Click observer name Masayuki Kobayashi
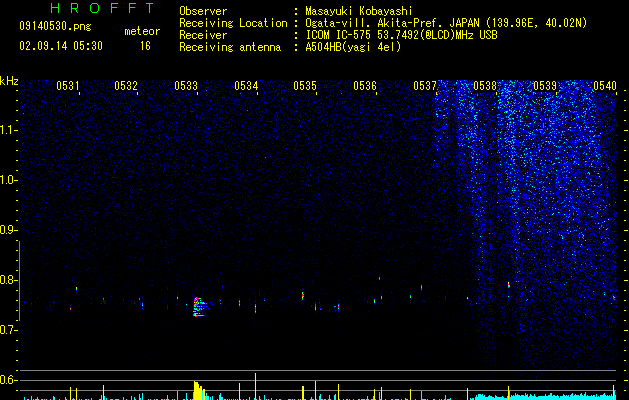629x400 pixels. point(359,11)
